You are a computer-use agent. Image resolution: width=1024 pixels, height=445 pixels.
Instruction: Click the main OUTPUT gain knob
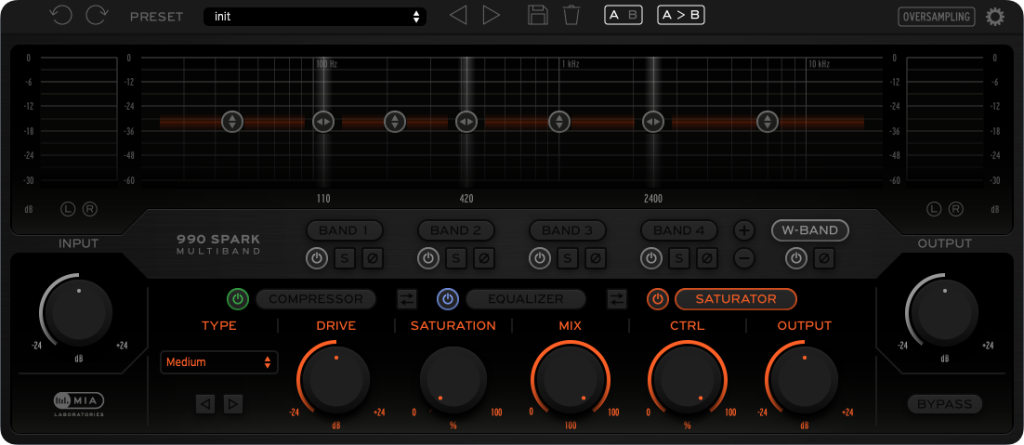point(944,312)
